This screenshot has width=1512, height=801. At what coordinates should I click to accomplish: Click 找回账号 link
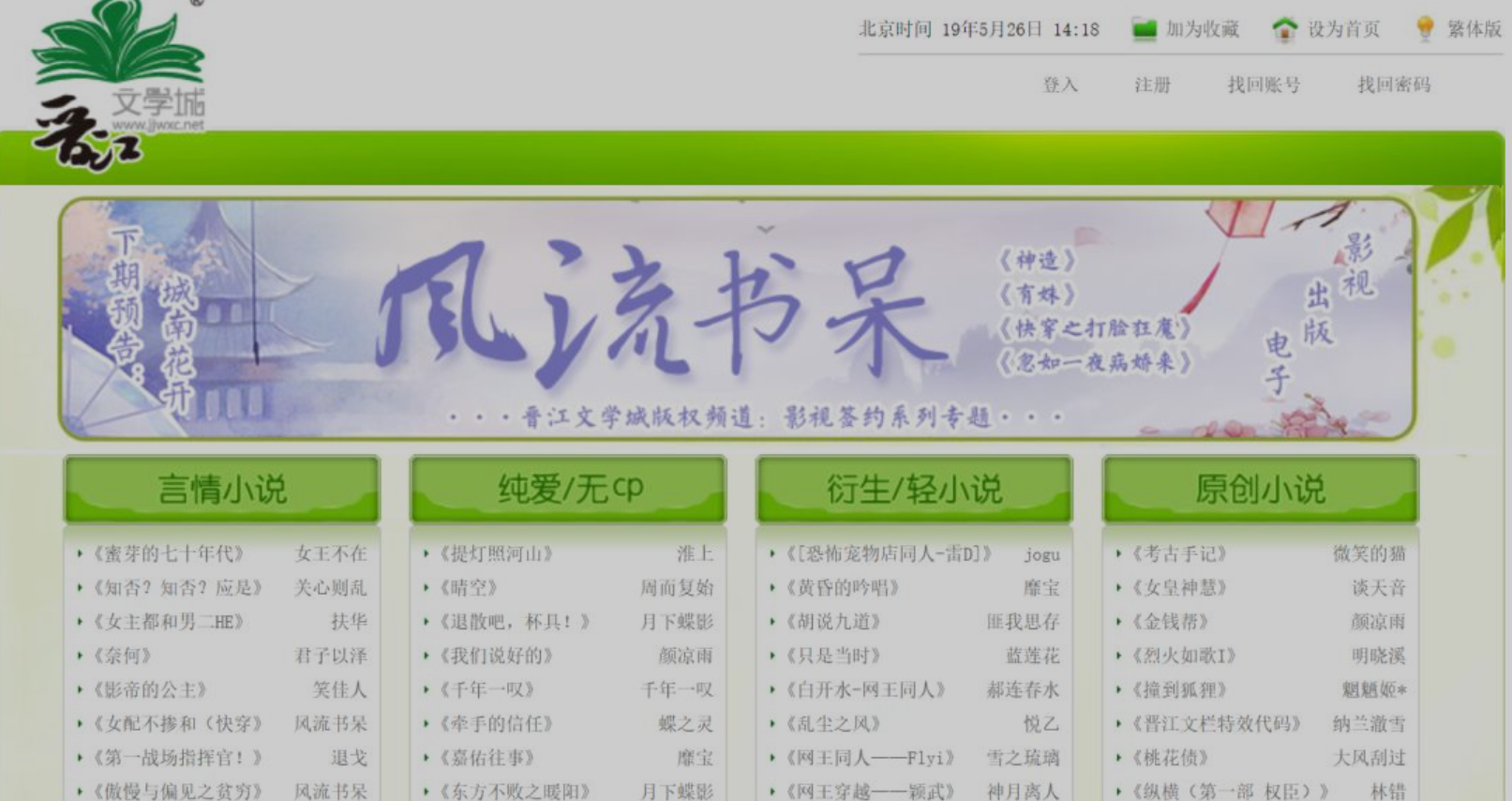tap(1264, 85)
